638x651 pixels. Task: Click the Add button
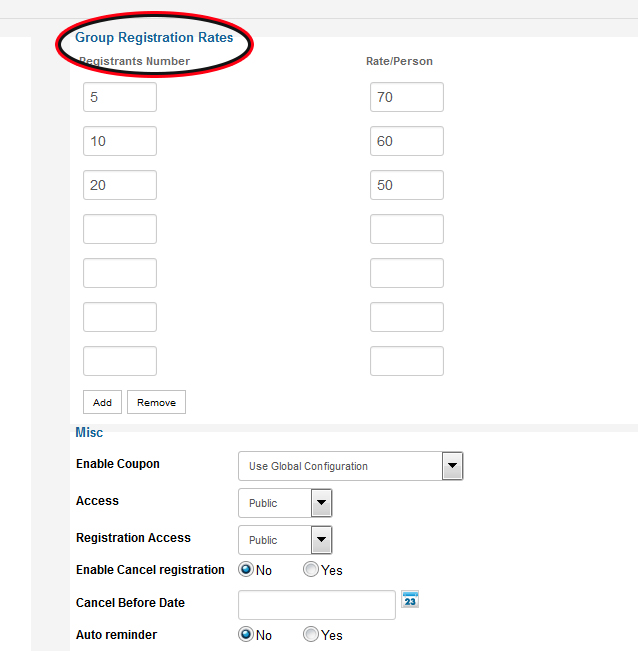[102, 402]
